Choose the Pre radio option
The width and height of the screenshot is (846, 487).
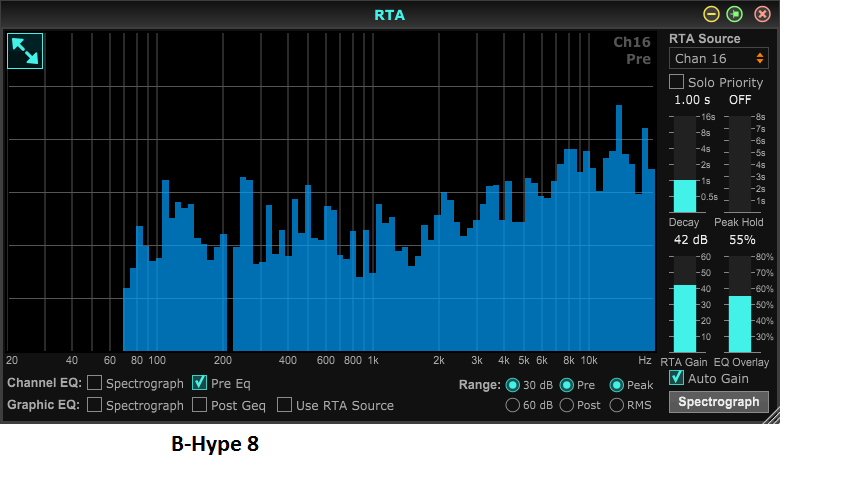point(567,385)
